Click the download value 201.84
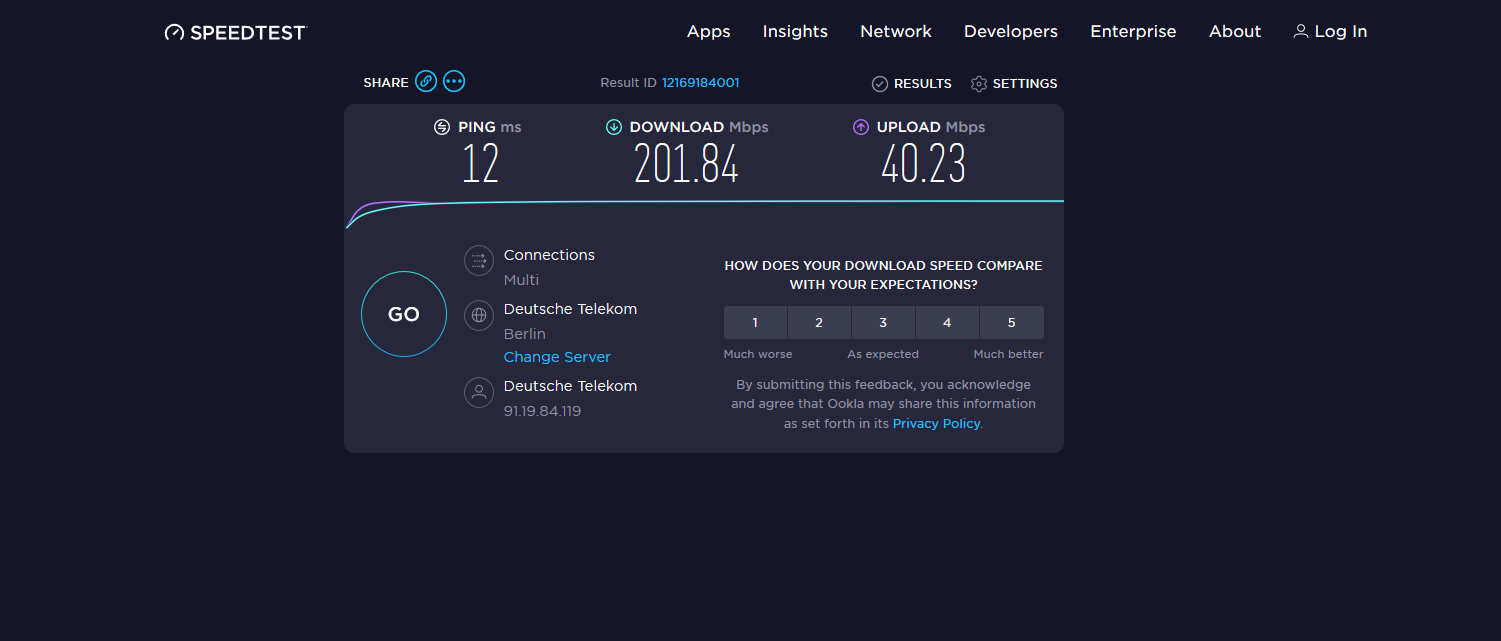The width and height of the screenshot is (1501, 641). [x=687, y=164]
